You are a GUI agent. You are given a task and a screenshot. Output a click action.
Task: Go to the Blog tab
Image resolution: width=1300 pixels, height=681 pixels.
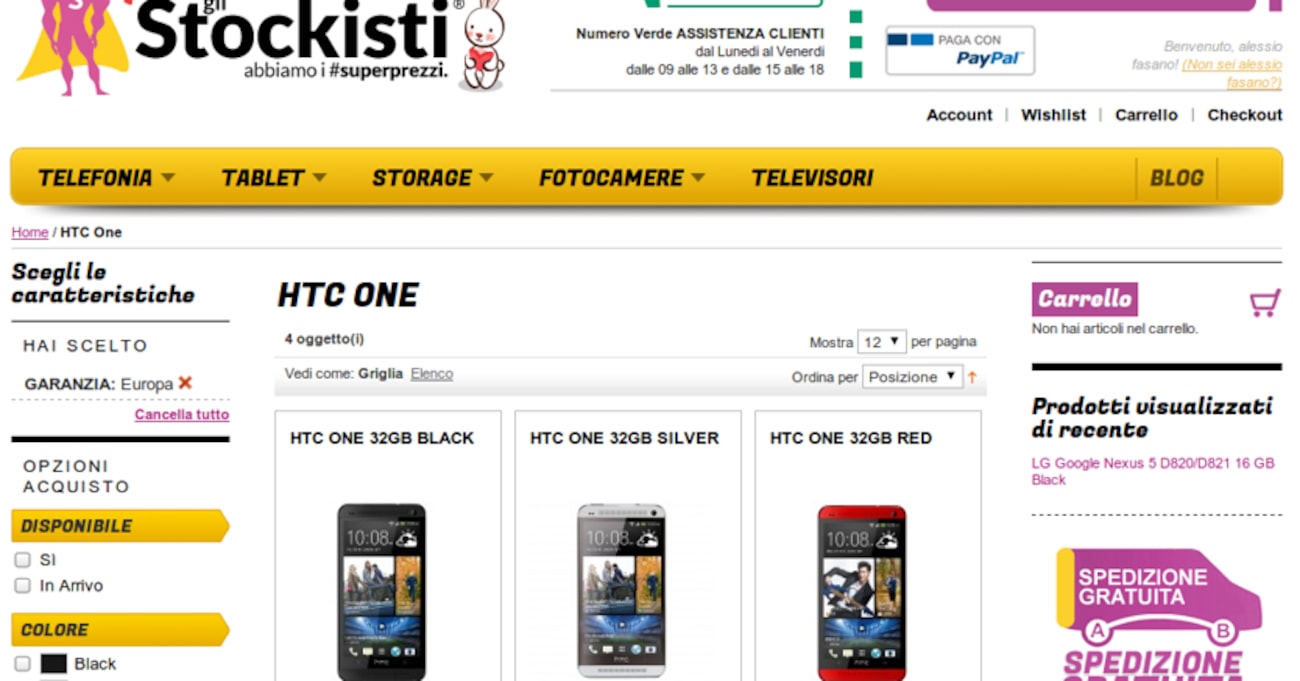(1176, 178)
